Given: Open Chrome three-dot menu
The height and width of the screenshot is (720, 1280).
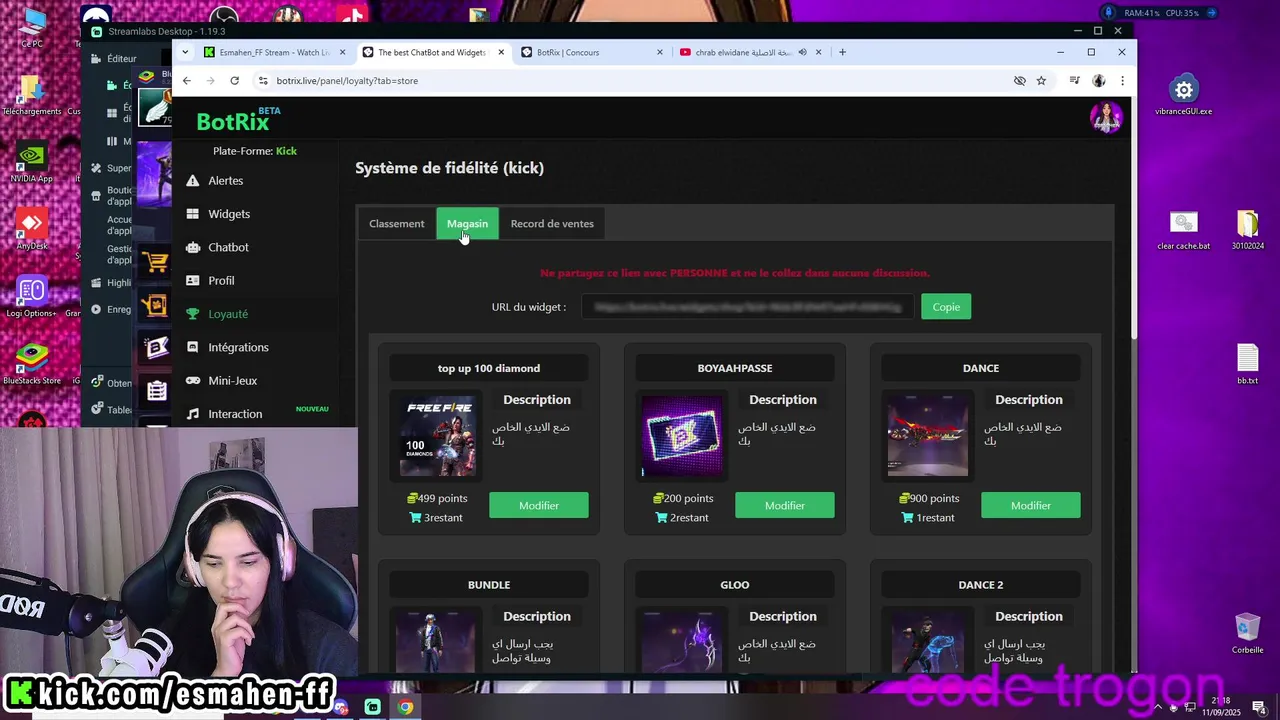Looking at the screenshot, I should (1122, 81).
